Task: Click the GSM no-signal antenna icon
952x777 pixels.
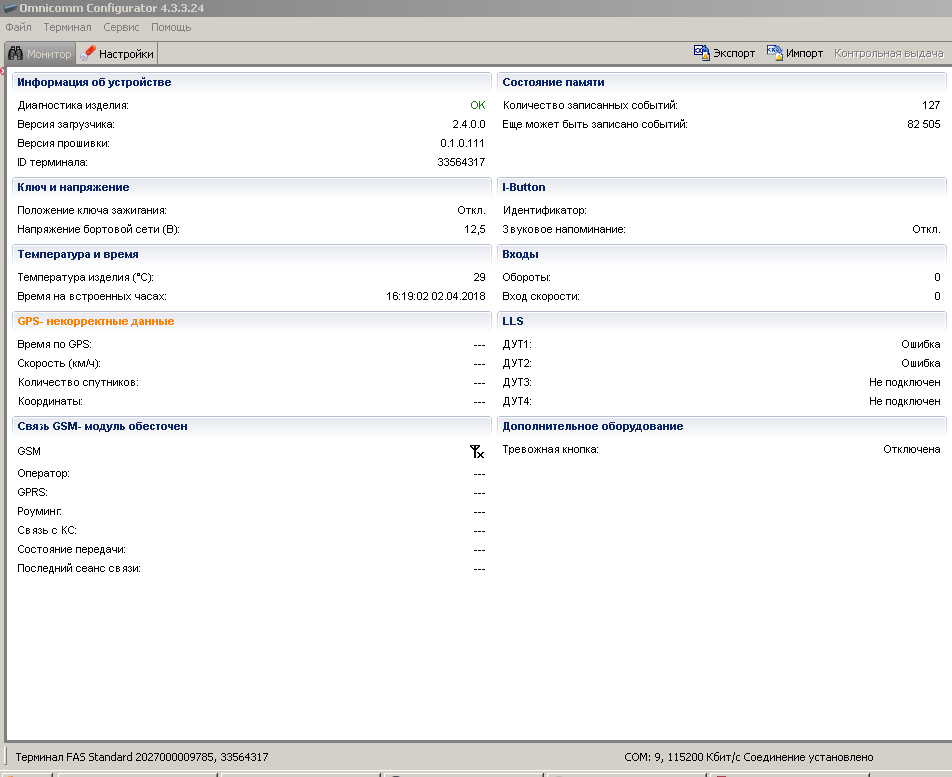Action: (x=477, y=452)
